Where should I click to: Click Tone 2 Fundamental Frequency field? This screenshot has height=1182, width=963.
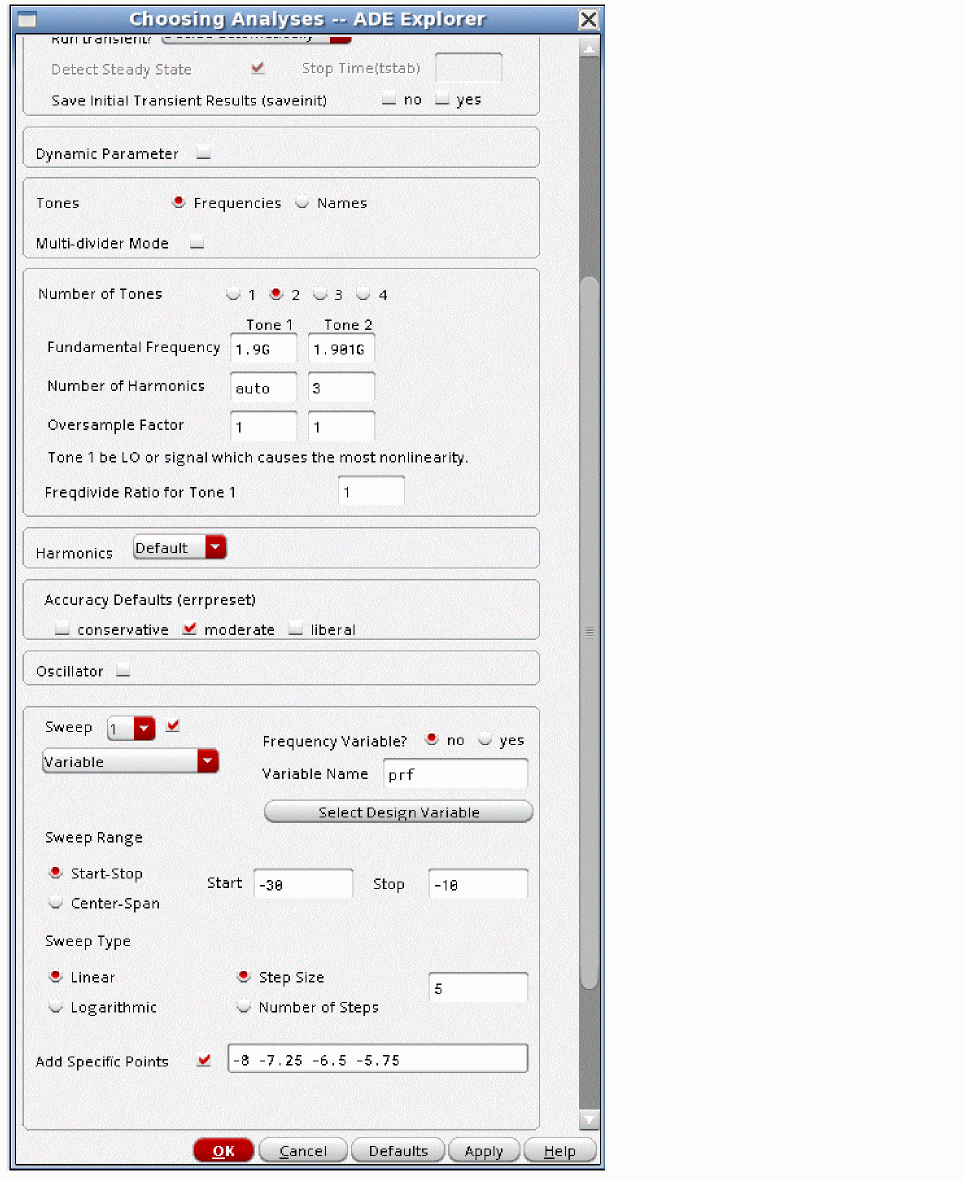tap(341, 349)
